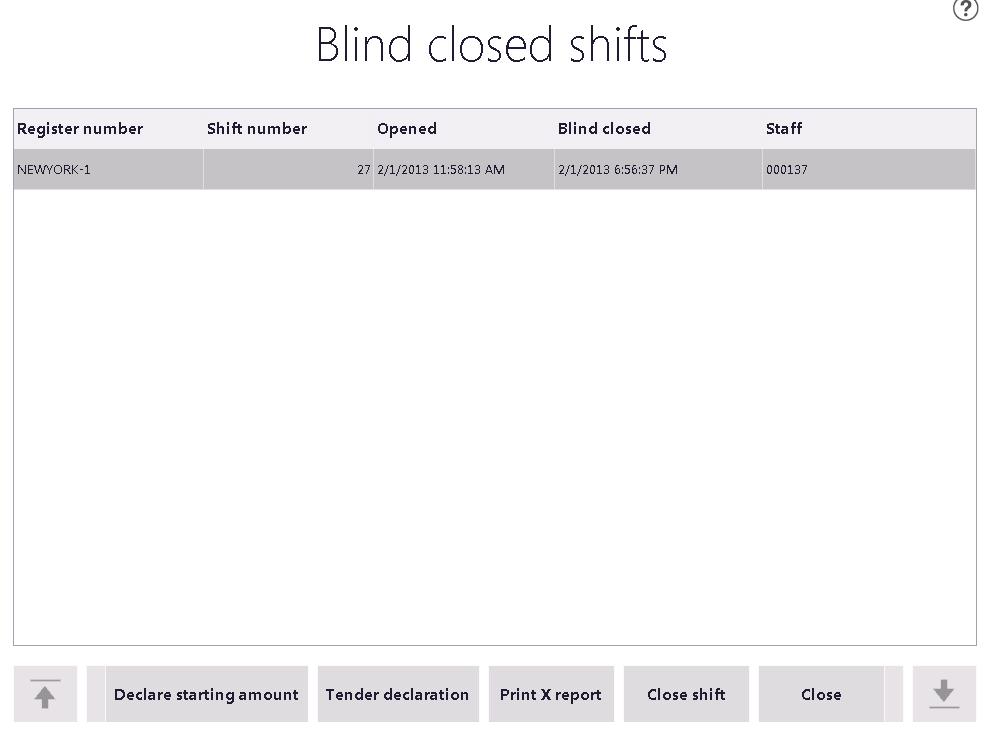This screenshot has width=1000, height=731.
Task: Click Declare starting amount button
Action: point(206,694)
